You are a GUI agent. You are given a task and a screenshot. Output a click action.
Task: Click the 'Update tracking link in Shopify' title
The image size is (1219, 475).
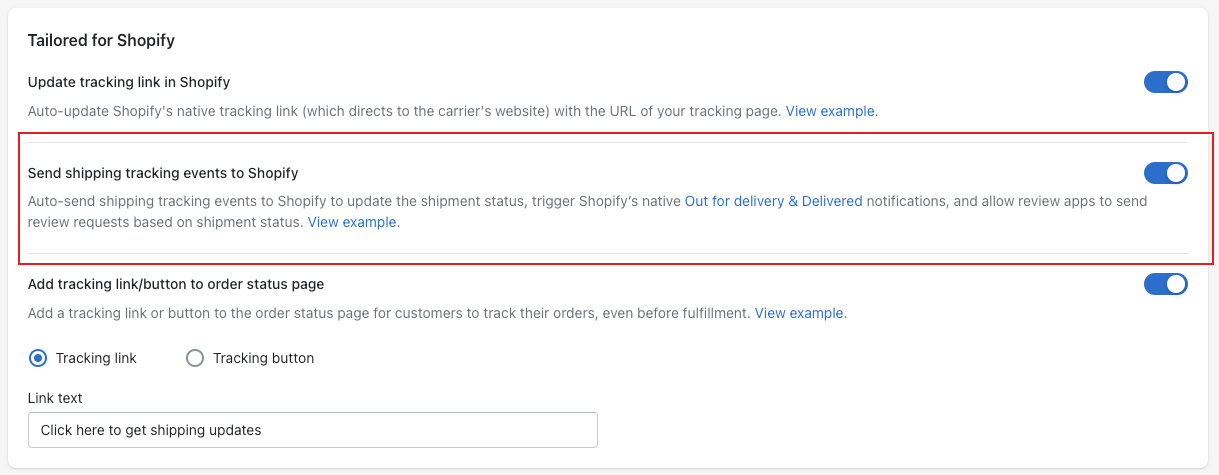point(129,82)
